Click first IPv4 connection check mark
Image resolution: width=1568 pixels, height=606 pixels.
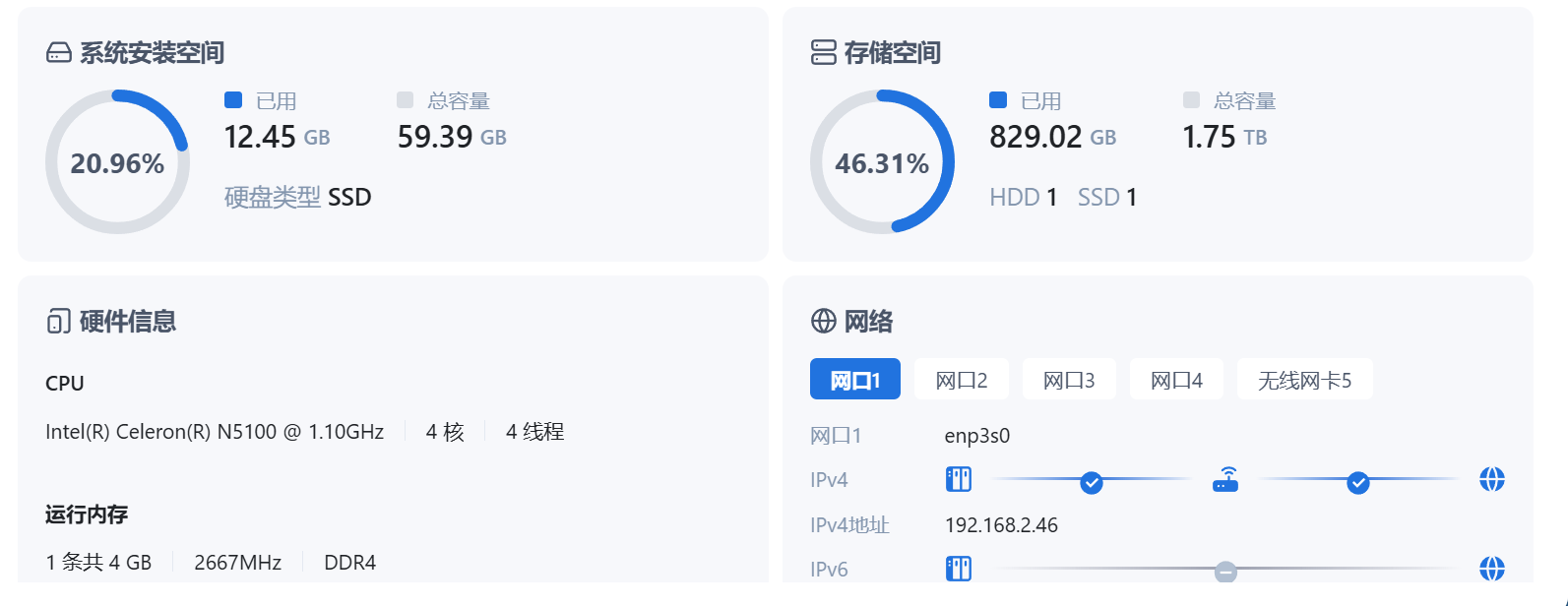coord(1092,482)
